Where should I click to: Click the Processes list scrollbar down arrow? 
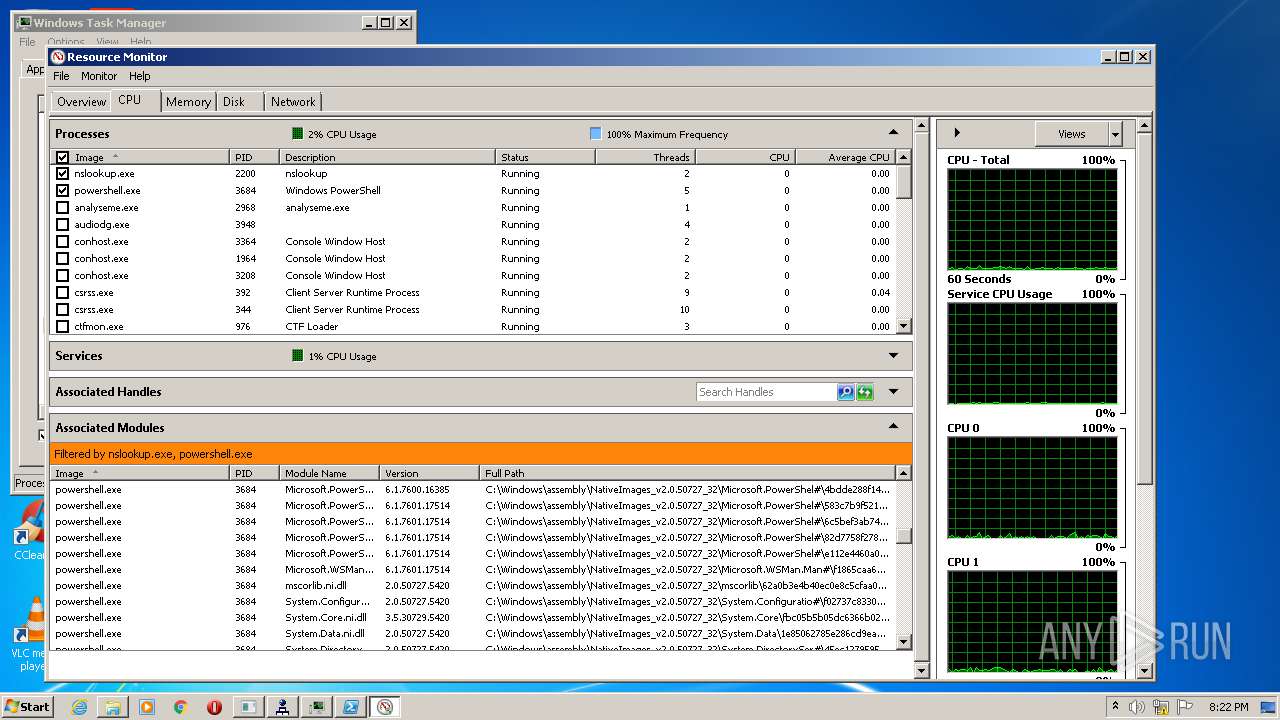tap(904, 326)
